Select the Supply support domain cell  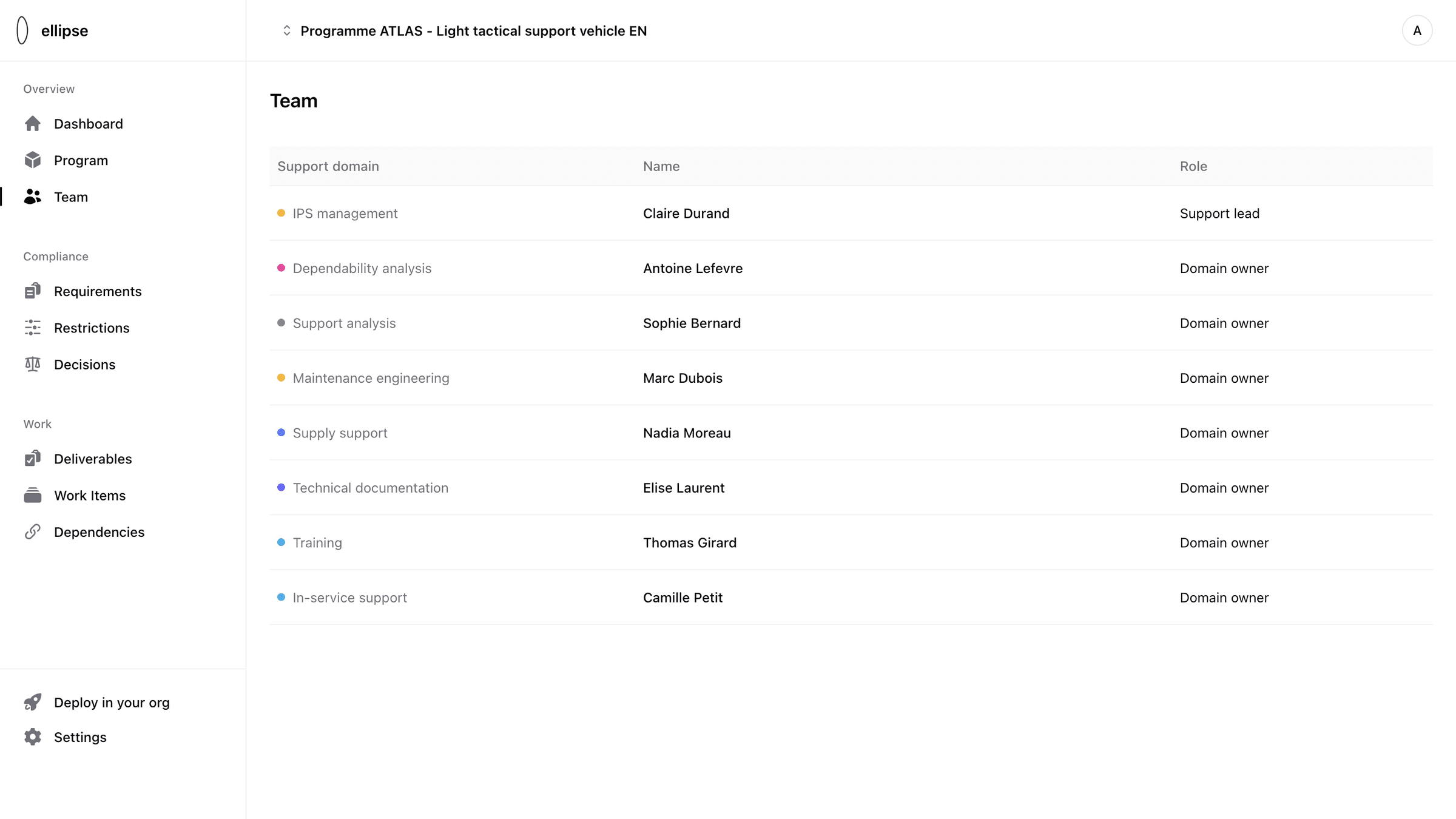[x=340, y=433]
